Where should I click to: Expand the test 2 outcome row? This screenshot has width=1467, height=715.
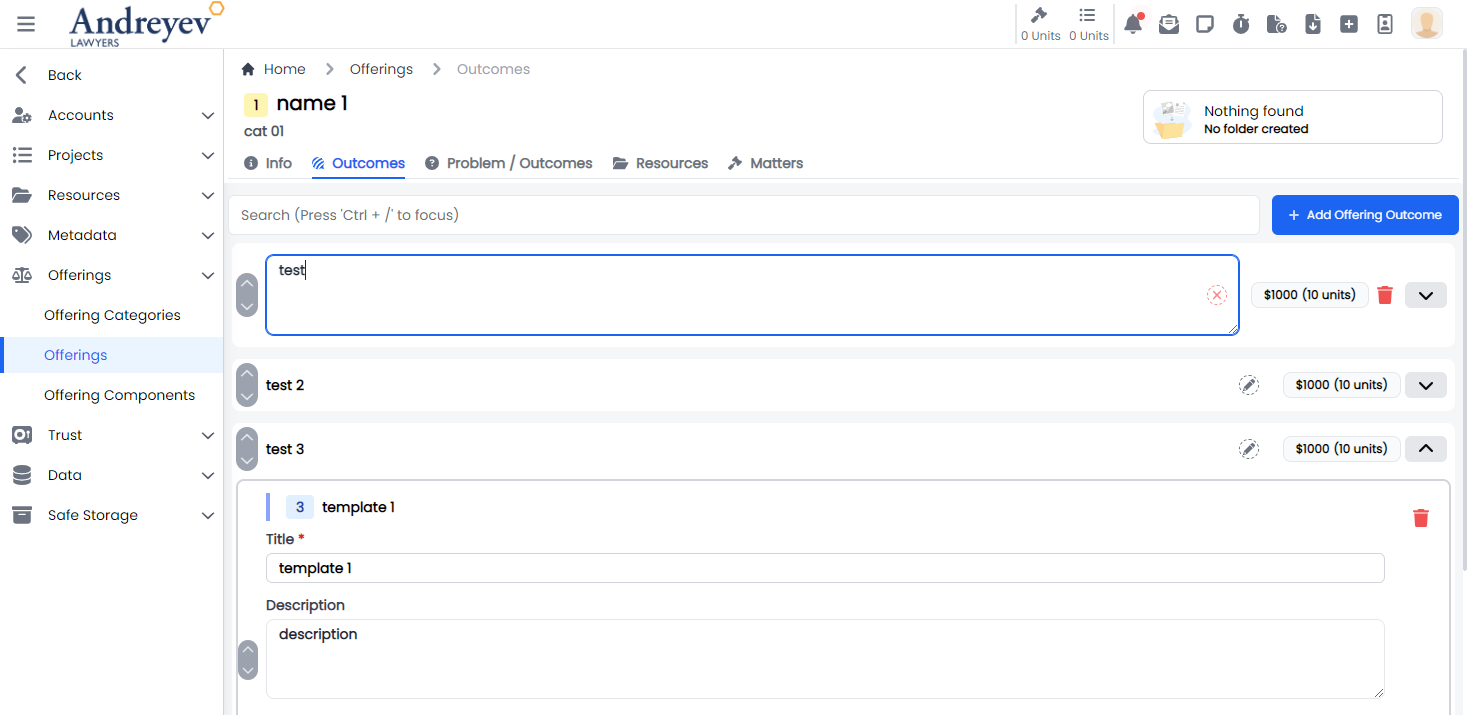tap(1425, 385)
